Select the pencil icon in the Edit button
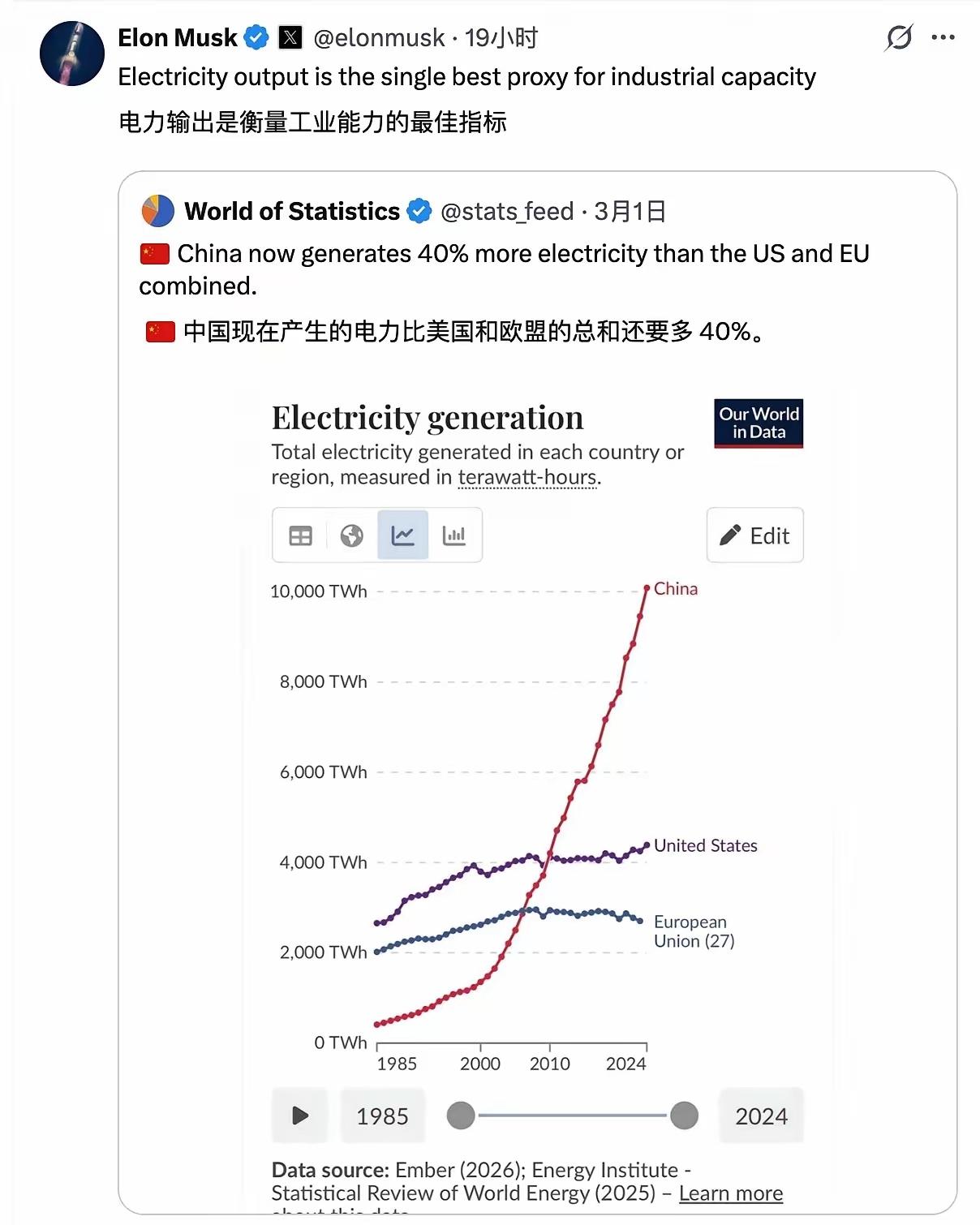The image size is (980, 1225). pyautogui.click(x=729, y=535)
